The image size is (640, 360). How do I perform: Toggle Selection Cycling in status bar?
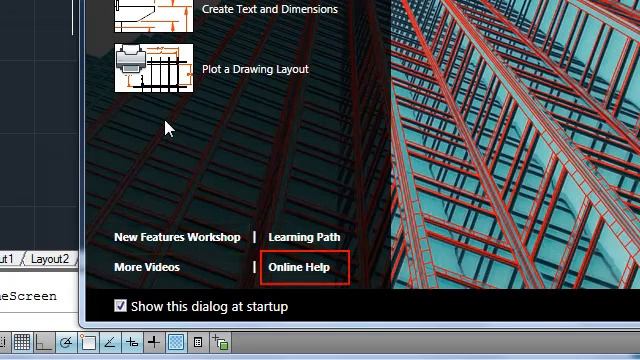[x=220, y=342]
